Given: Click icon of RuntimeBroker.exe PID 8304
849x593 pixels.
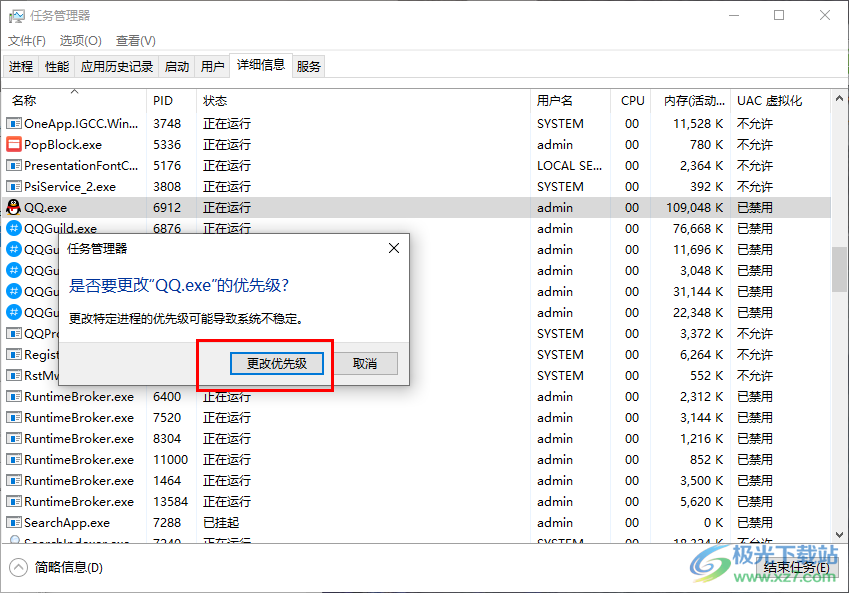Looking at the screenshot, I should (x=14, y=439).
